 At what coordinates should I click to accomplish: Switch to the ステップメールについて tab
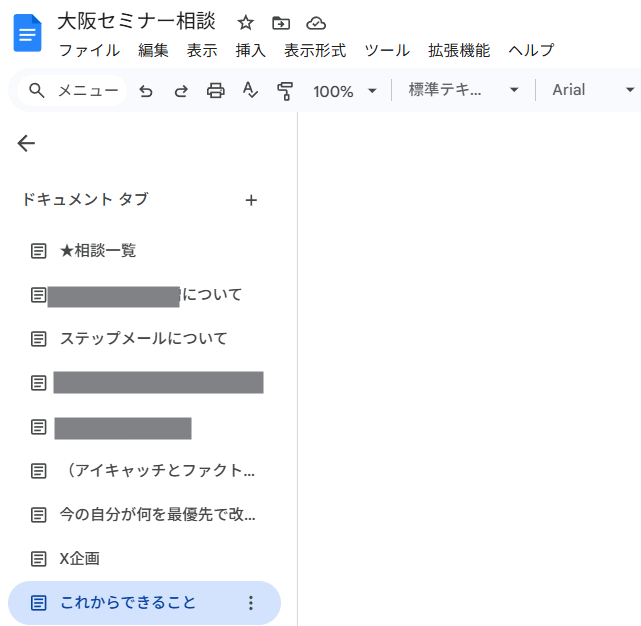click(x=144, y=339)
